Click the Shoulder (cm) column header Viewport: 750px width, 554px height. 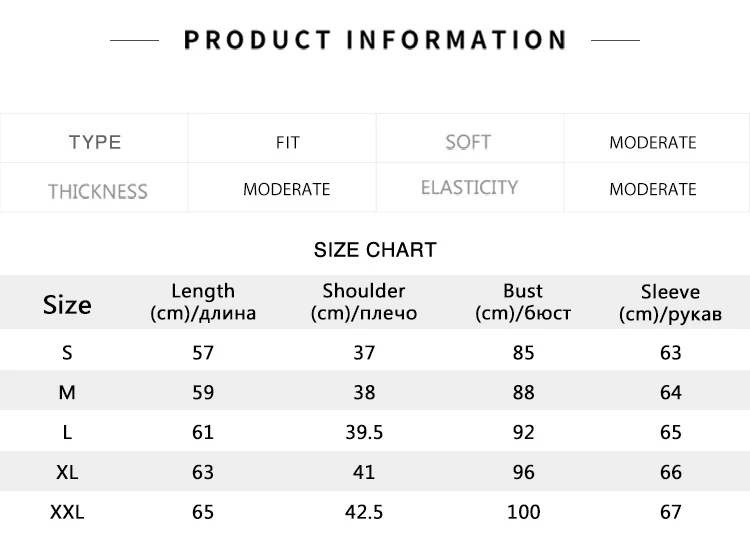[364, 302]
